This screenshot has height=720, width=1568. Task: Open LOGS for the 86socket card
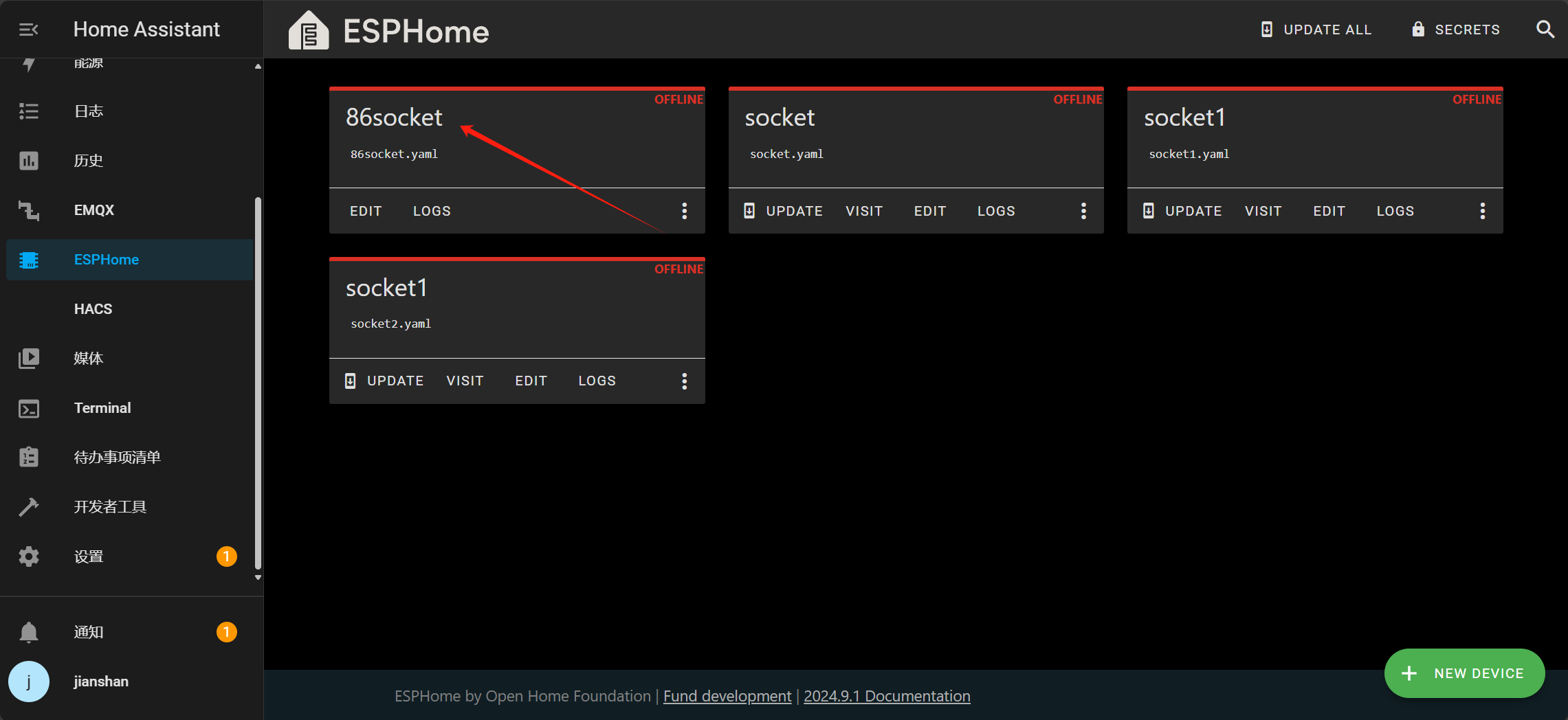[432, 211]
